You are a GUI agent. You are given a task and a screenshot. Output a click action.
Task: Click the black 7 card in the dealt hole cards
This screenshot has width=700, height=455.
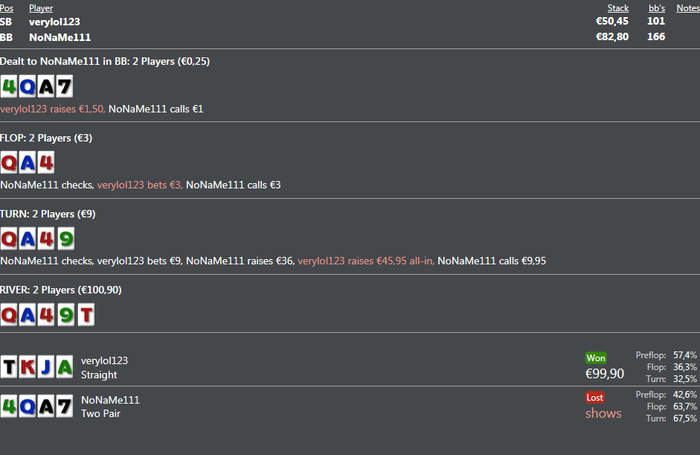pyautogui.click(x=65, y=87)
